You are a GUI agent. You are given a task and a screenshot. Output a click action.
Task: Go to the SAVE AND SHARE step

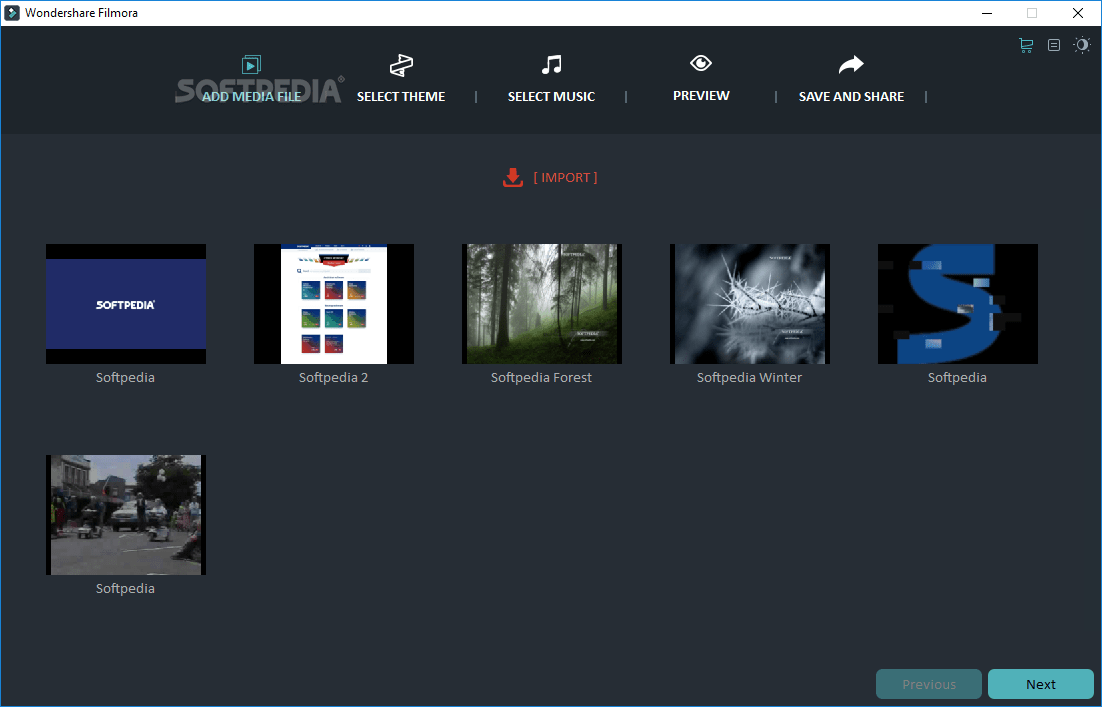pyautogui.click(x=851, y=96)
